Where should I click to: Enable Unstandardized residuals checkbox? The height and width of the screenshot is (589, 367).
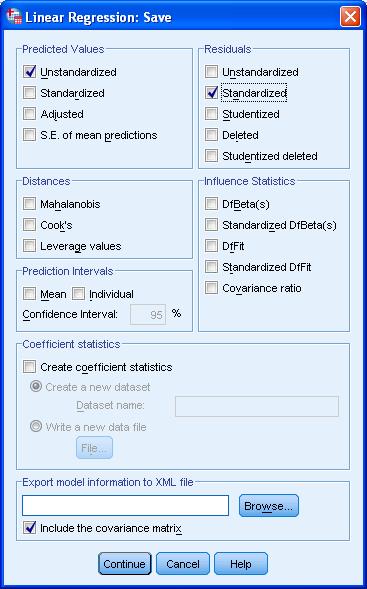(x=211, y=71)
